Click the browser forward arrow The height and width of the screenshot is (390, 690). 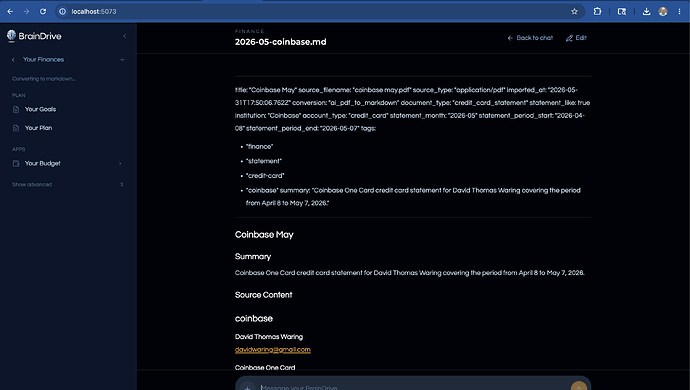(26, 11)
